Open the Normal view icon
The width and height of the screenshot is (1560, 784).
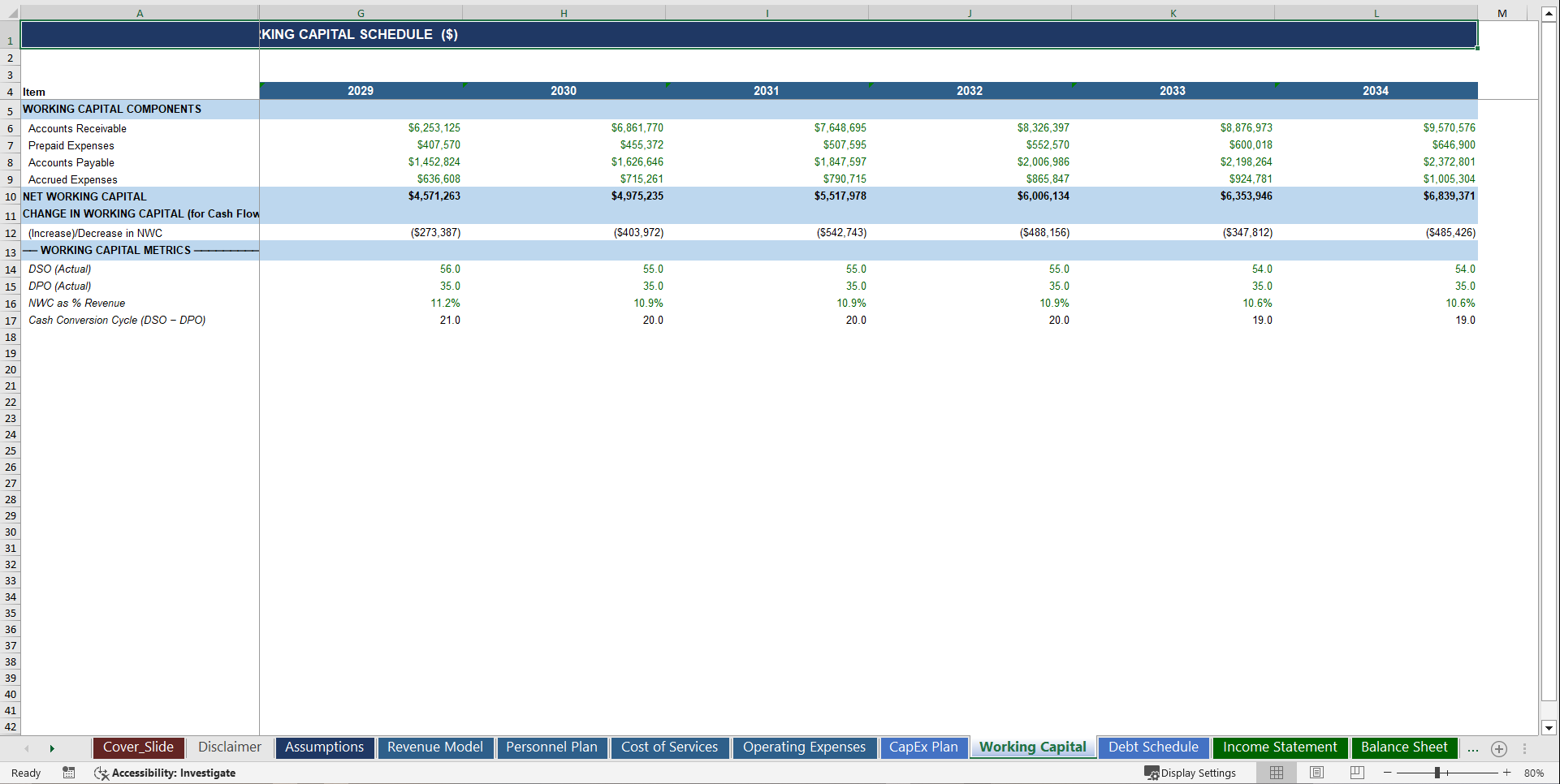1276,773
